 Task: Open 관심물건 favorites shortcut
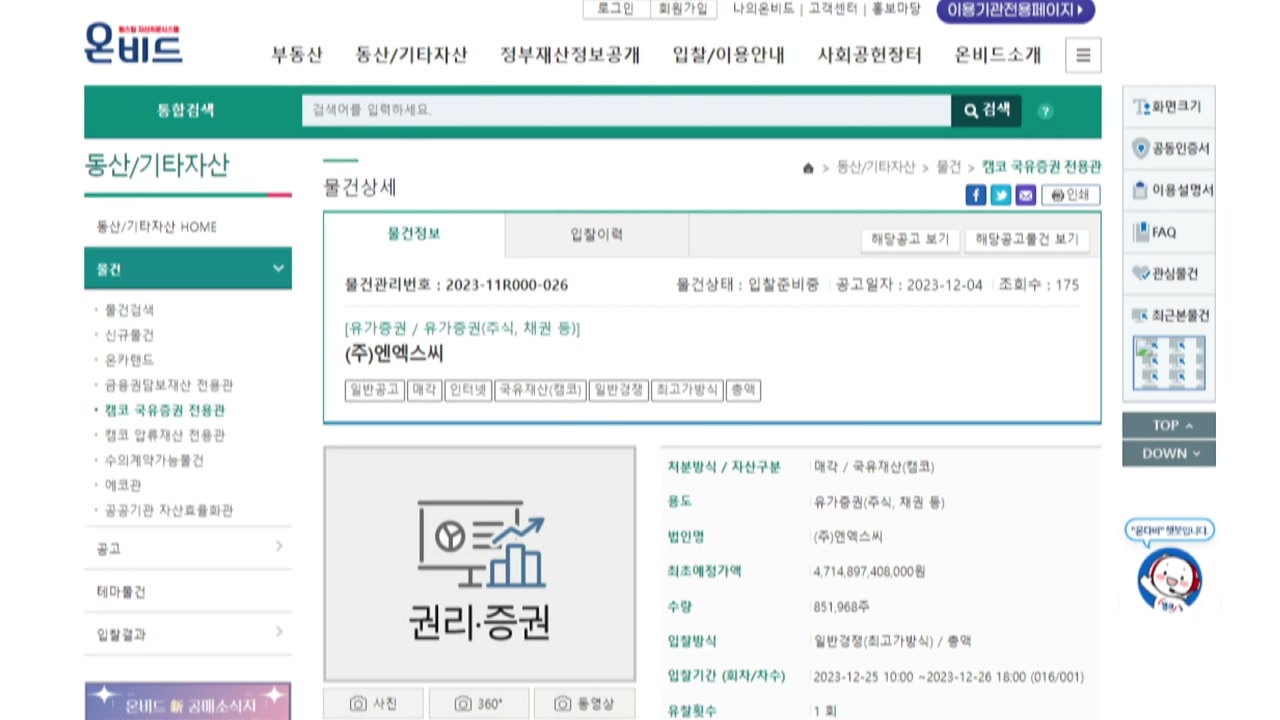1168,273
